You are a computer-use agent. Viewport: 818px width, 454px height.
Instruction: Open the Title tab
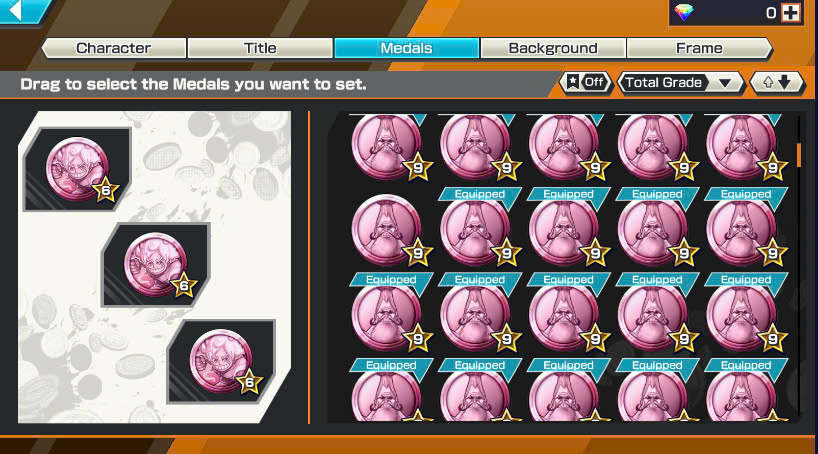pyautogui.click(x=260, y=48)
